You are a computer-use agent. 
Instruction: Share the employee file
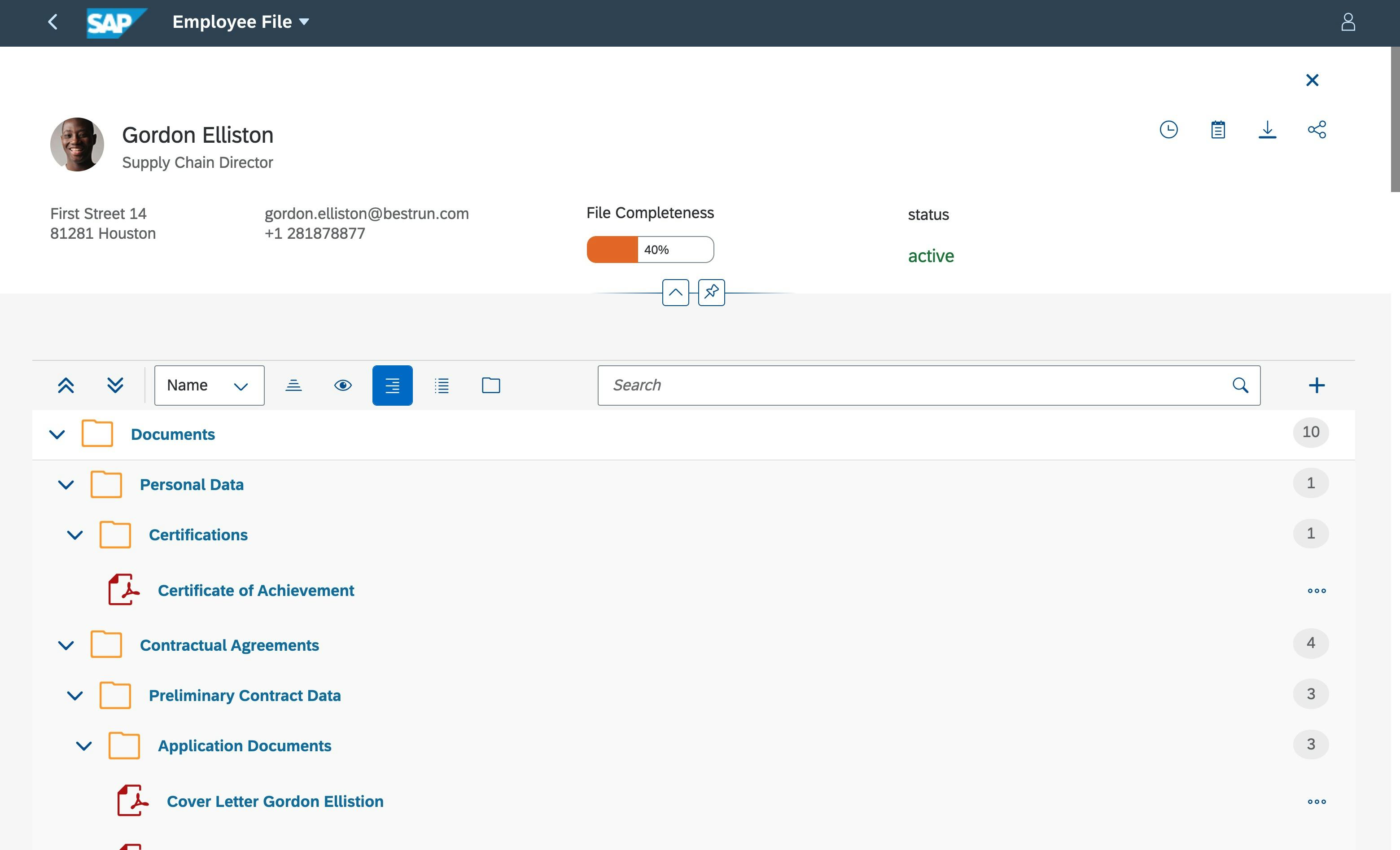1317,130
